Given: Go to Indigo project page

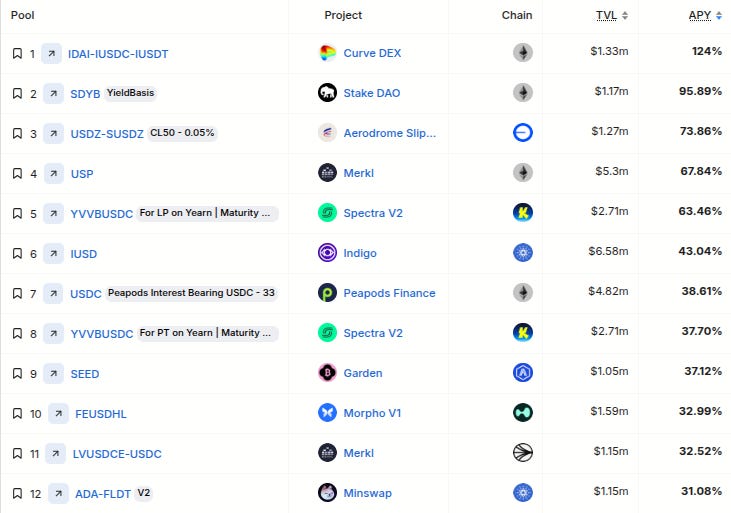Looking at the screenshot, I should 360,253.
